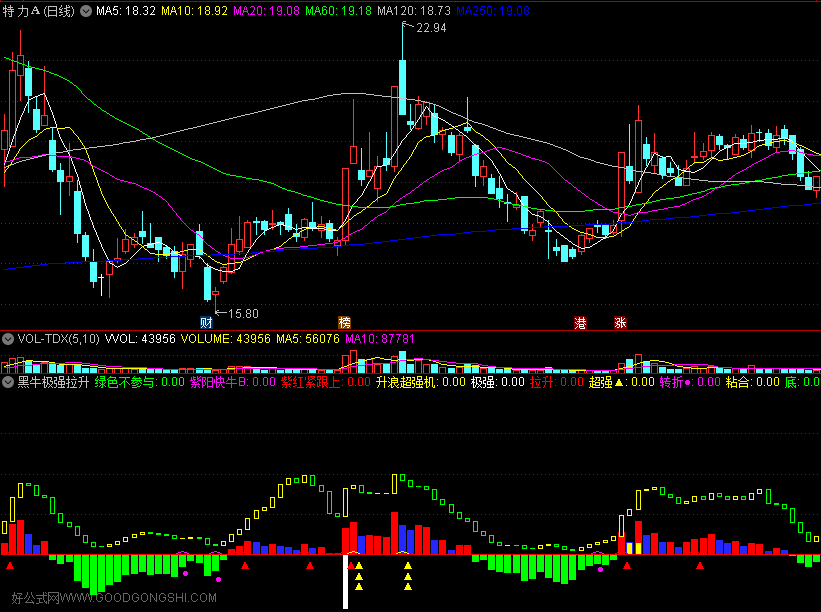Select the volume MA5: 56076 value
This screenshot has height=612, width=821.
point(308,339)
